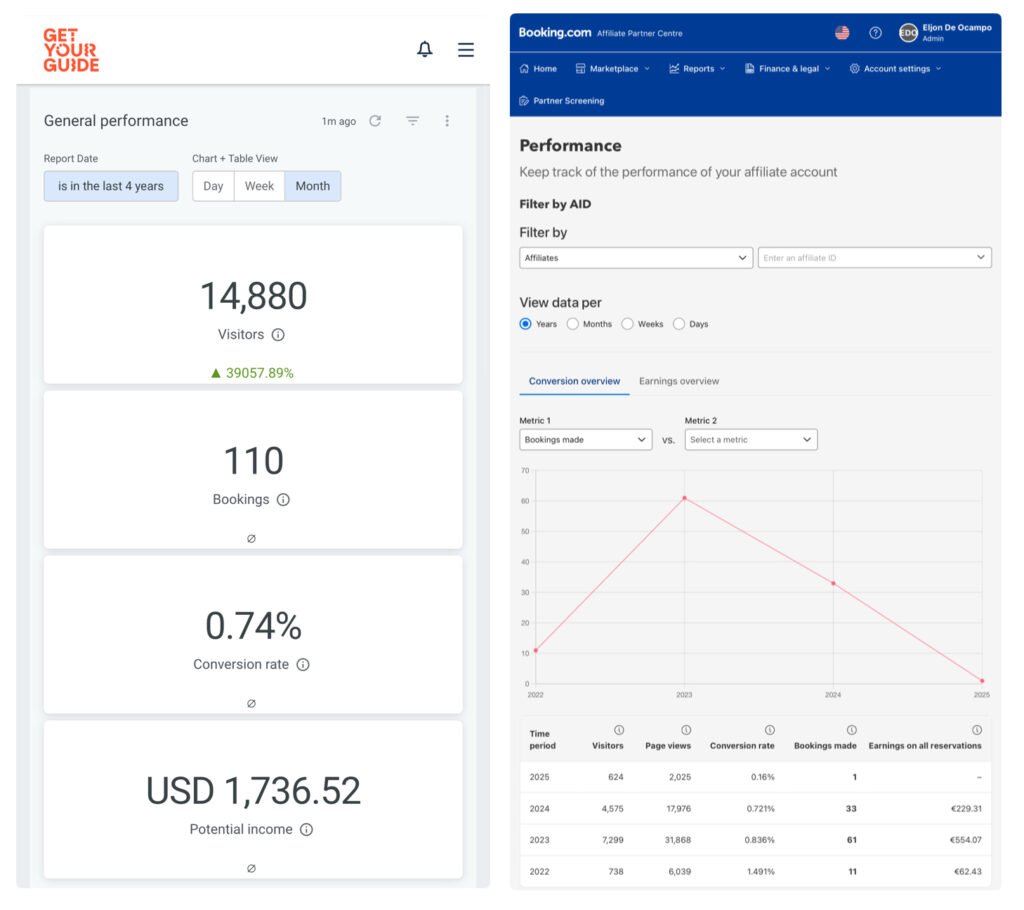
Task: Open Partner Screening page
Action: click(x=562, y=101)
